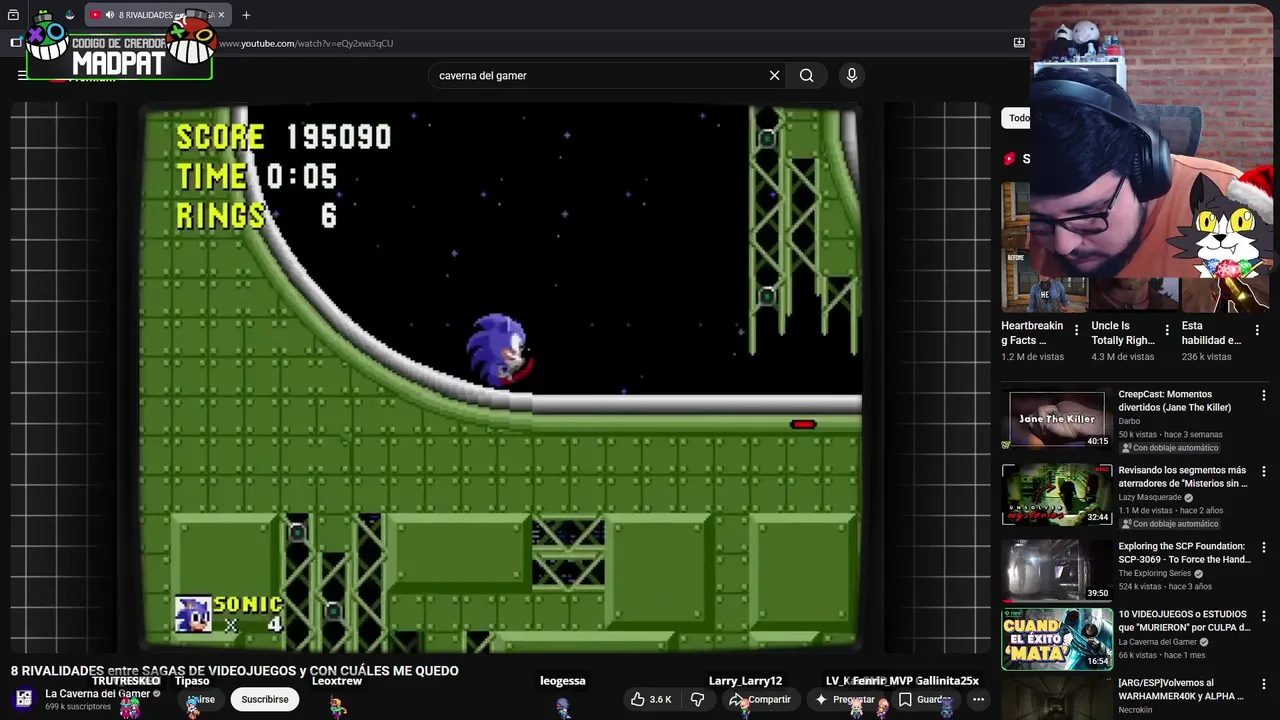Open the Heartbreaking Facts short
Image resolution: width=1280 pixels, height=720 pixels.
(1034, 333)
